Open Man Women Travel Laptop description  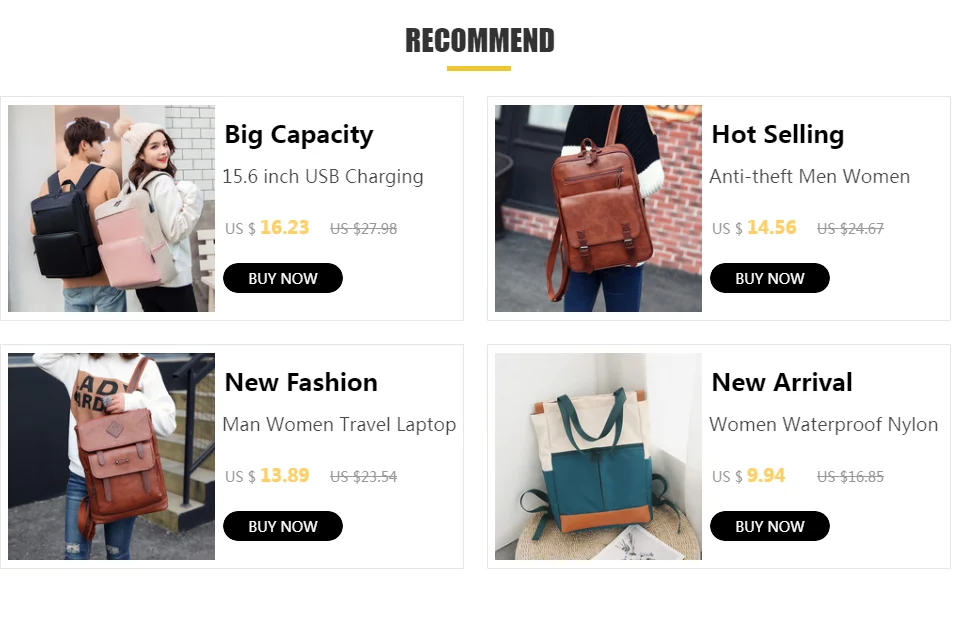click(x=339, y=425)
